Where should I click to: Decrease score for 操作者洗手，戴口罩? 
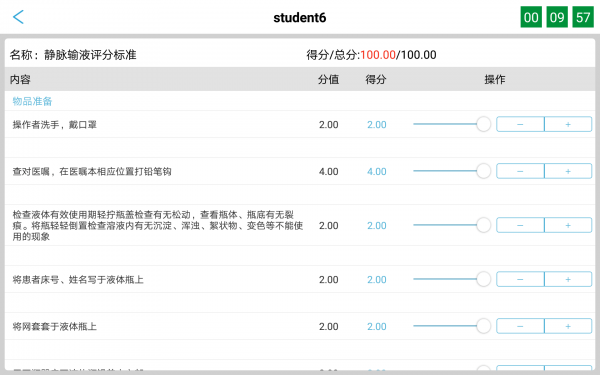tap(520, 124)
